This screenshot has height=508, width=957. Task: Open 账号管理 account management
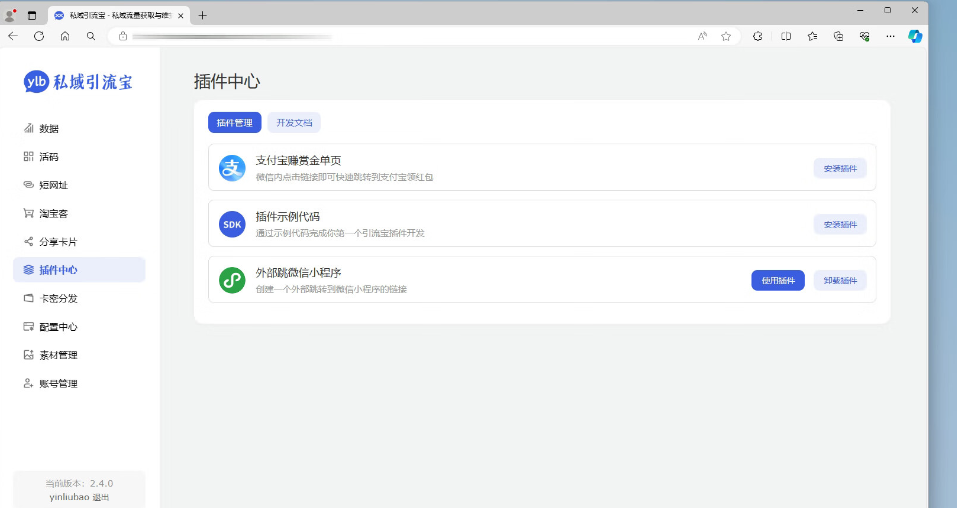[57, 383]
